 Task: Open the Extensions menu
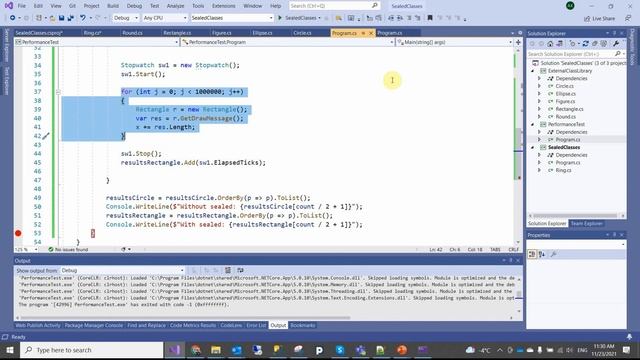point(224,6)
